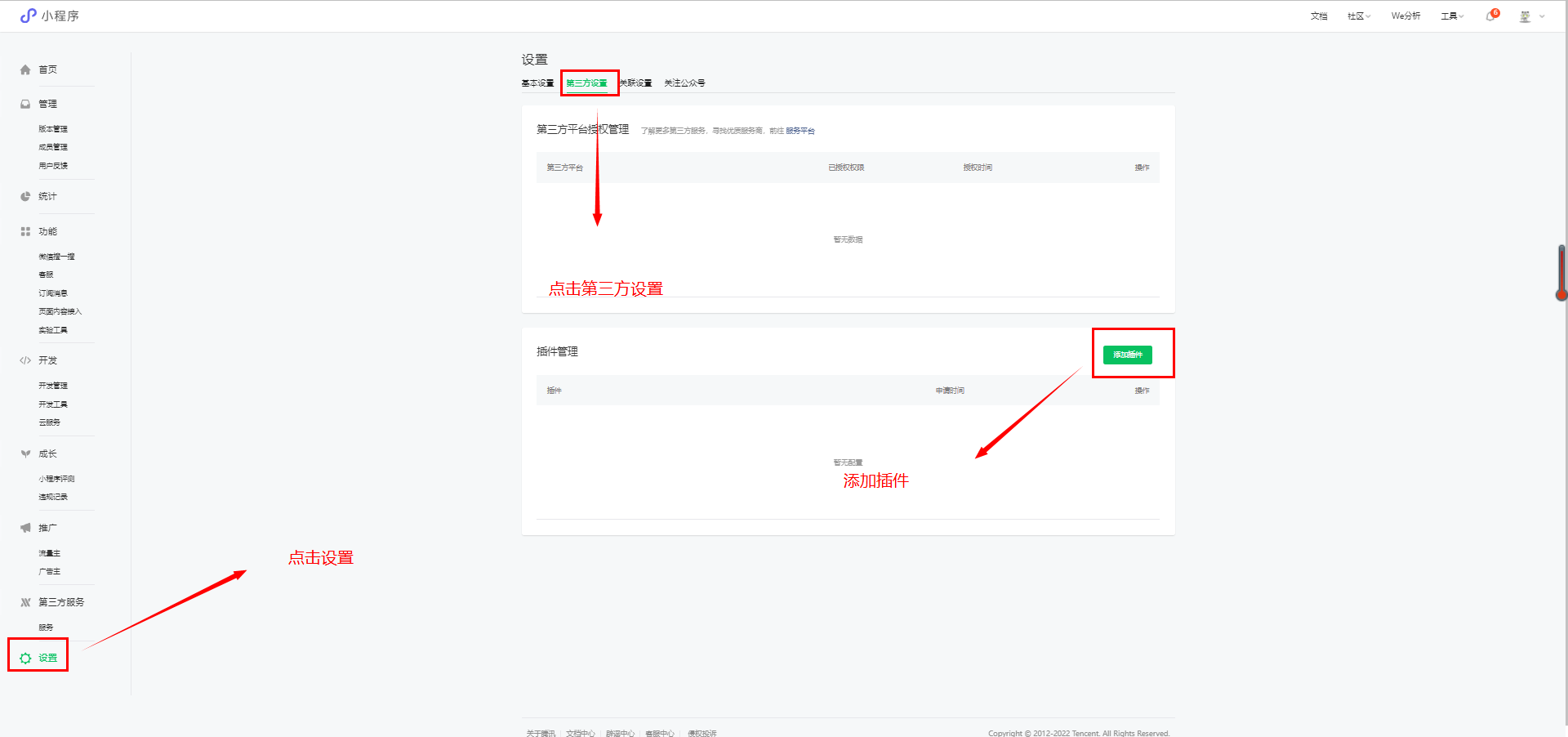1568x737 pixels.
Task: Open 客服 in the sidebar
Action: point(46,275)
